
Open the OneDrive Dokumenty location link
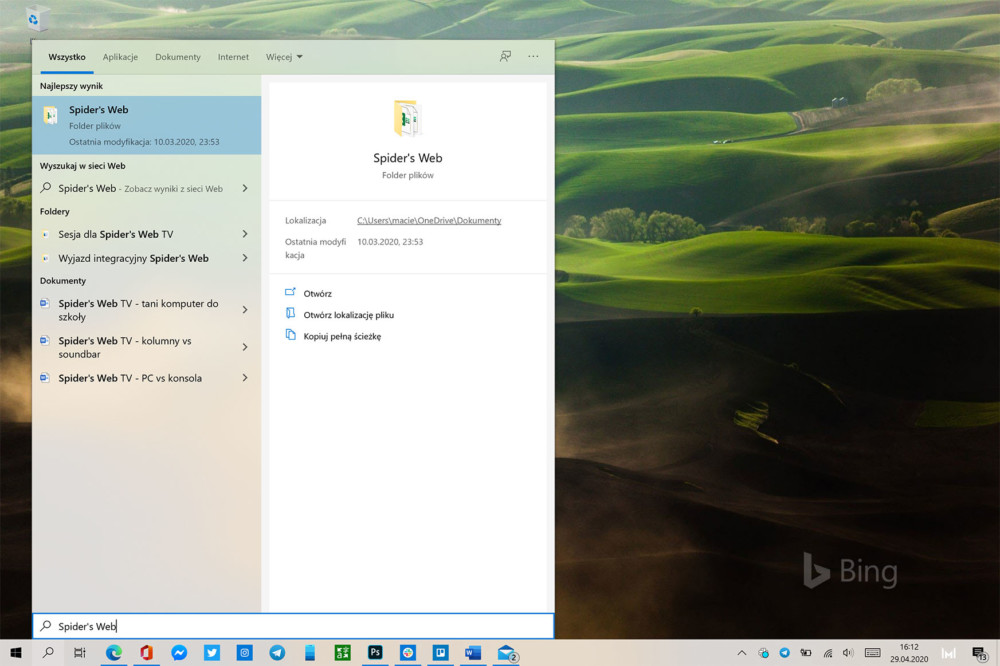(429, 220)
